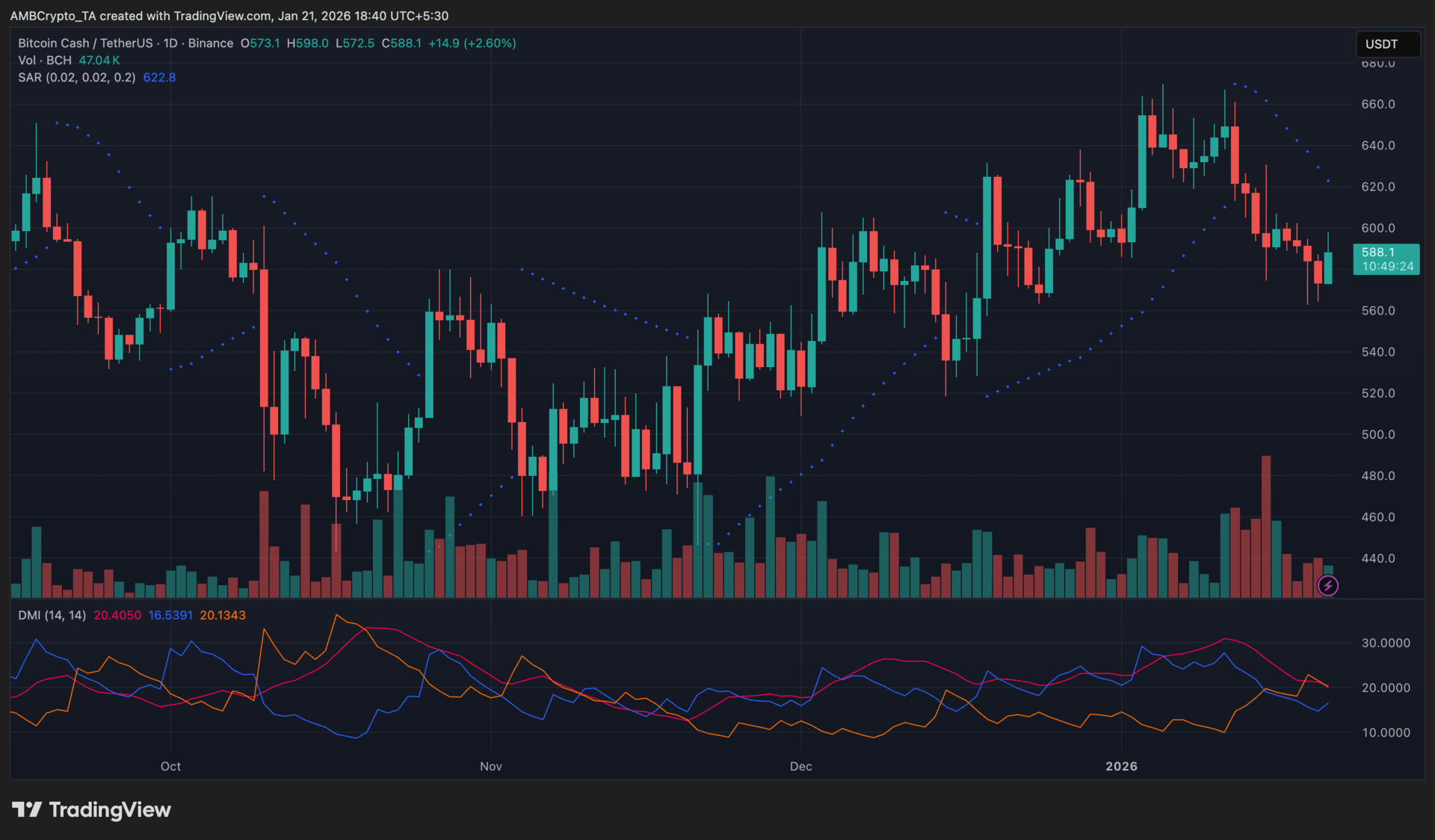Image resolution: width=1435 pixels, height=840 pixels.
Task: Click the Binance exchange label in legend
Action: [210, 43]
